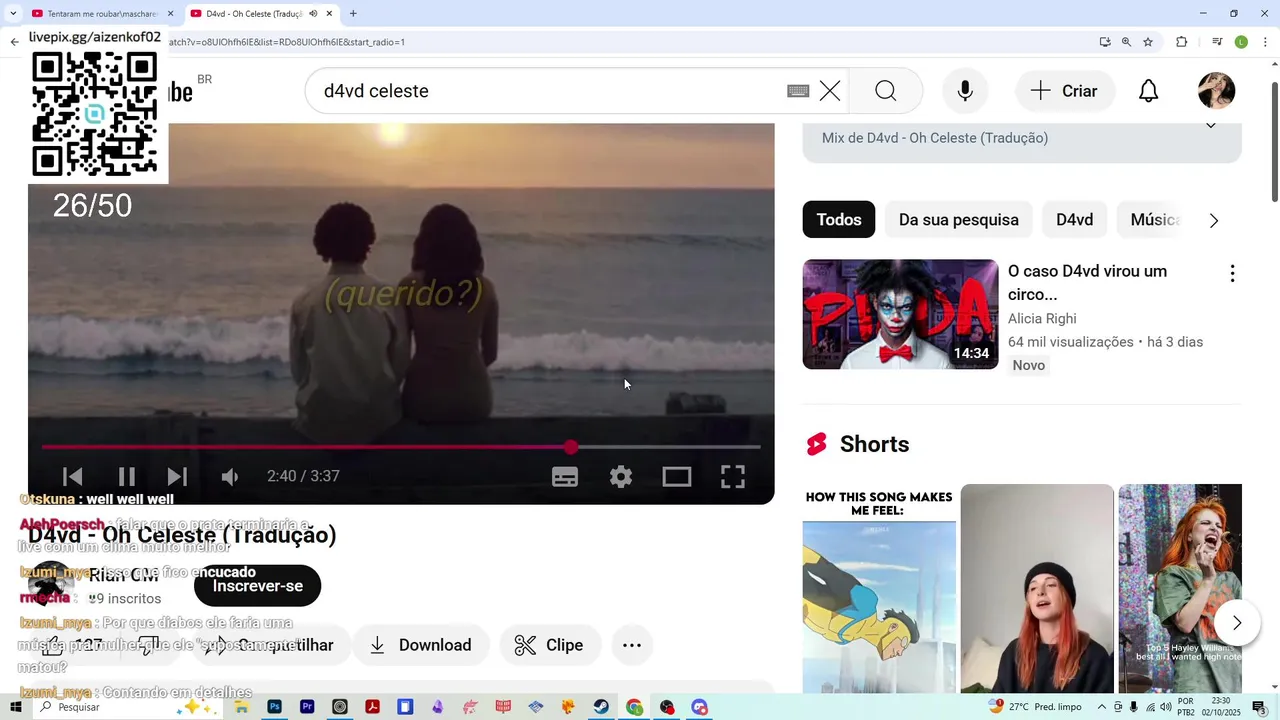Open the Chrome three-dot menu
Image resolution: width=1280 pixels, height=720 pixels.
coord(1266,42)
